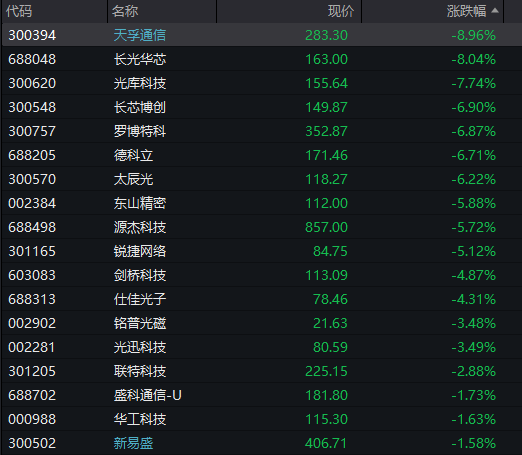Select stock code 688702
The height and width of the screenshot is (455, 522).
click(x=32, y=395)
